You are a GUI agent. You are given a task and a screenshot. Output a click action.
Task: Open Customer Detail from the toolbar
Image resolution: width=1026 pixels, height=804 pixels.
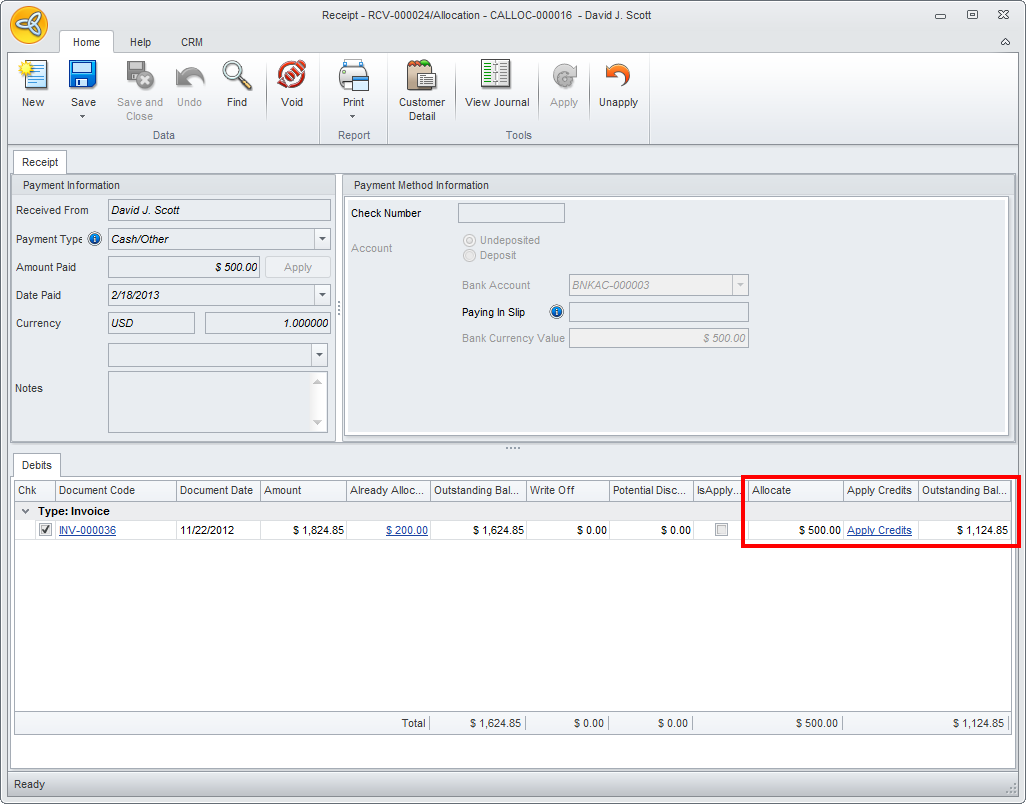(422, 78)
